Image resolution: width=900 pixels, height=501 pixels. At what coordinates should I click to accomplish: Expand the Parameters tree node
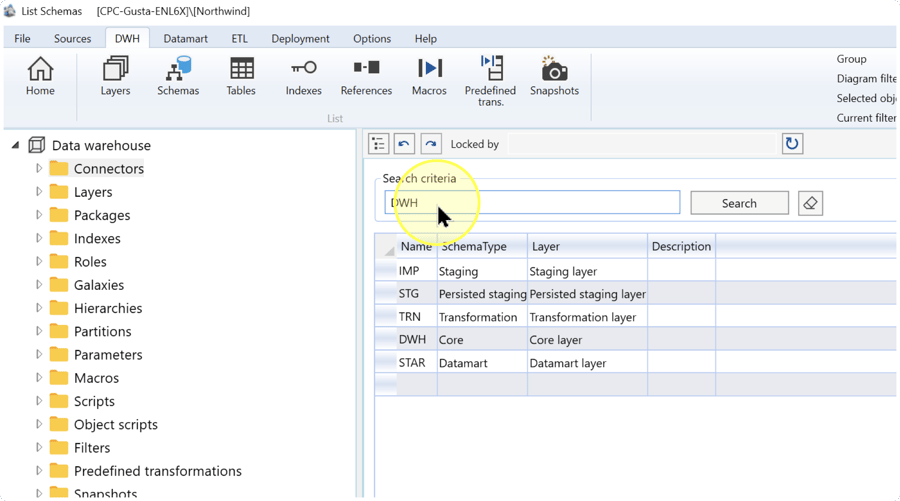point(39,354)
